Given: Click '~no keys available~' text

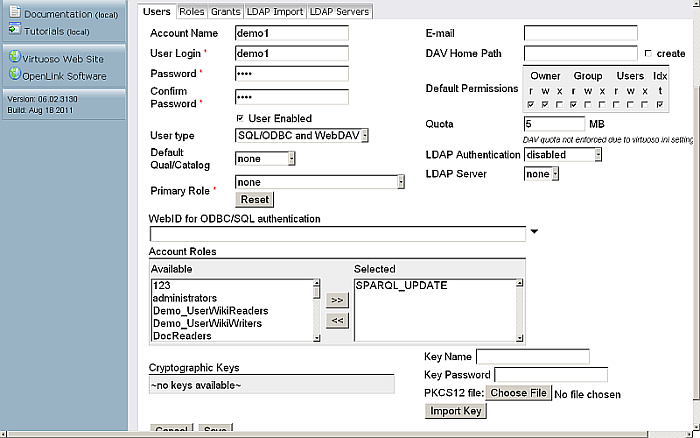Looking at the screenshot, I should click(x=196, y=385).
